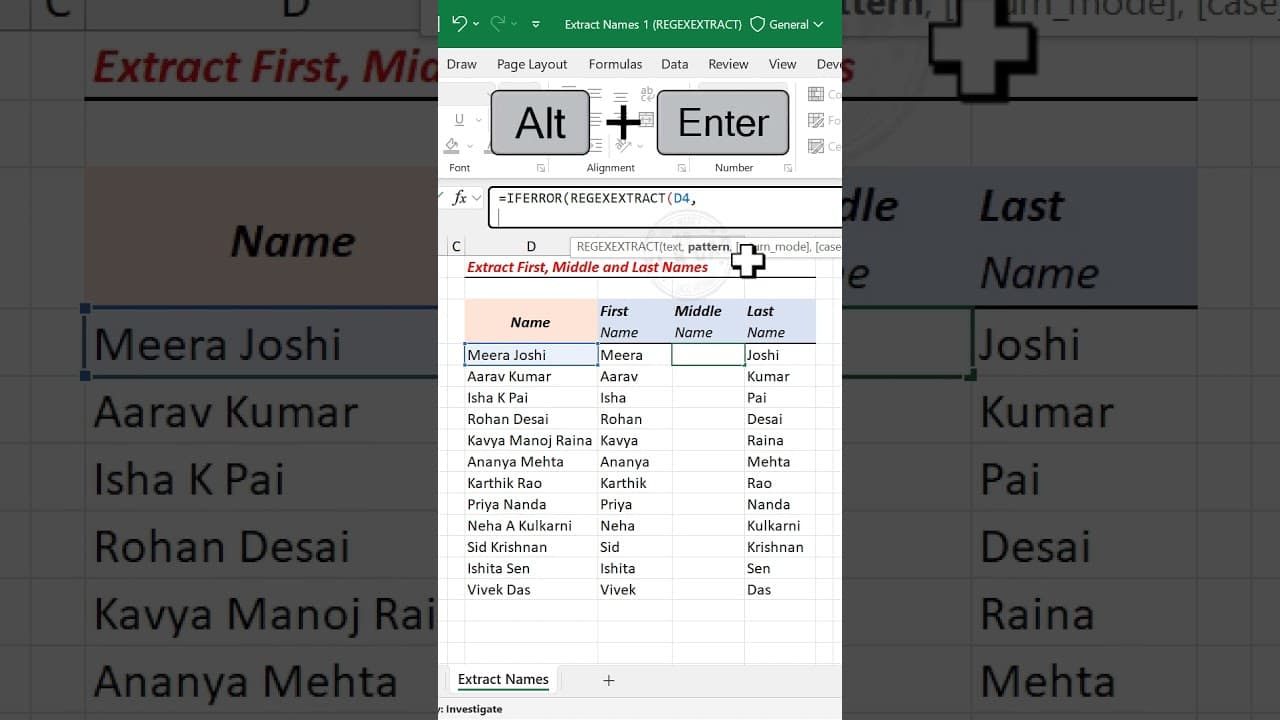Open the Undo history dropdown
The height and width of the screenshot is (720, 1280).
[476, 23]
